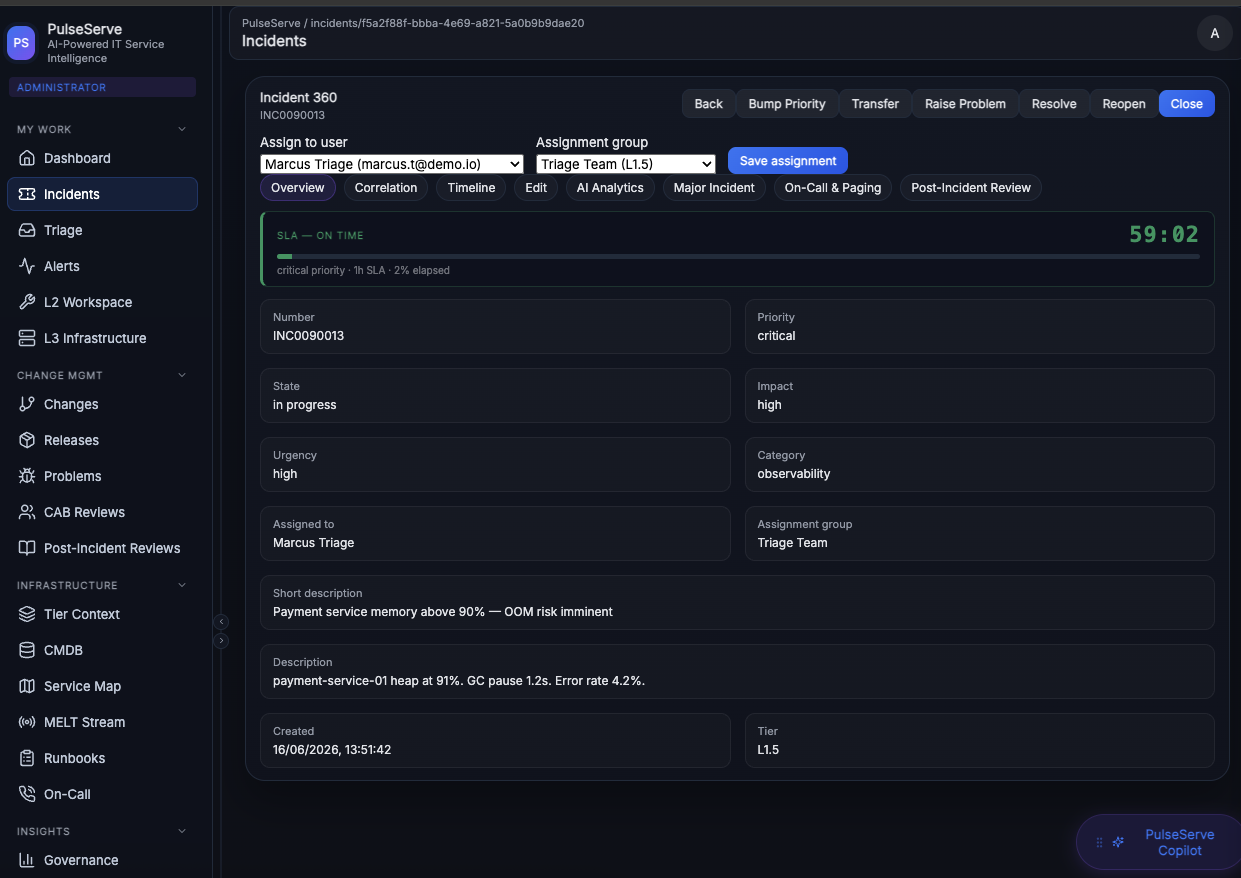Screen dimensions: 1241x878
Task: Open the Assignment group dropdown
Action: pyautogui.click(x=626, y=164)
